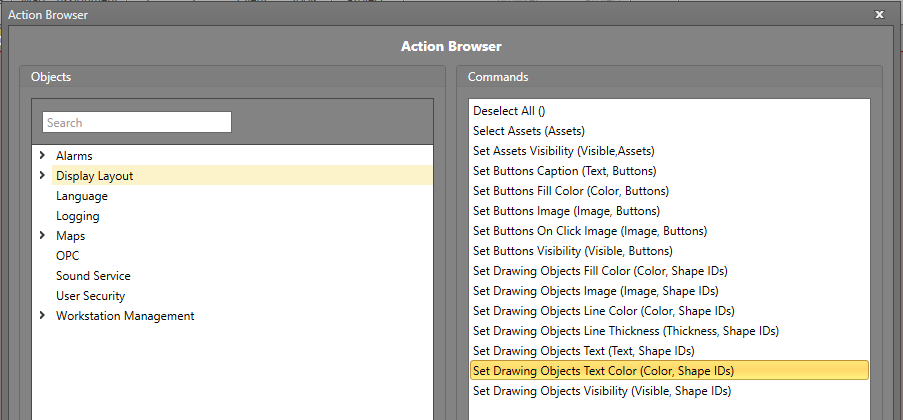Choose Set Drawing Objects Visibility command
Image resolution: width=903 pixels, height=420 pixels.
tap(601, 391)
